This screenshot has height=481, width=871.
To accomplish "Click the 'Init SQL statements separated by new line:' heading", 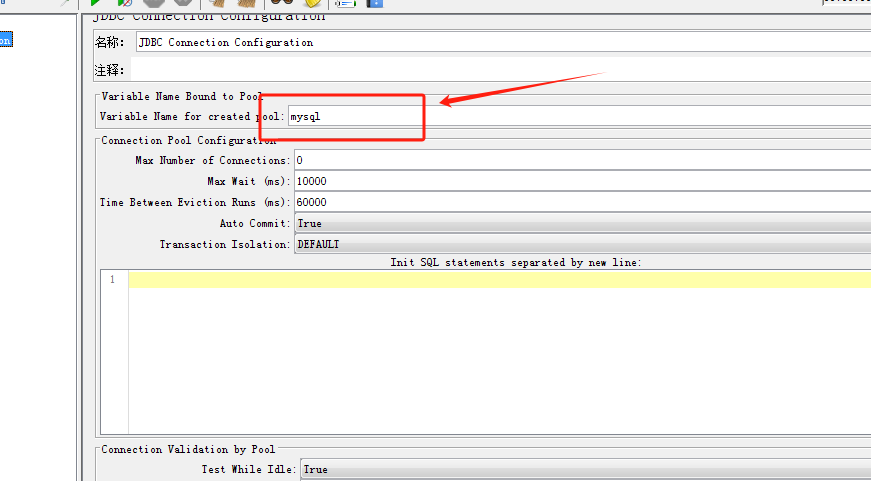I will [515, 262].
